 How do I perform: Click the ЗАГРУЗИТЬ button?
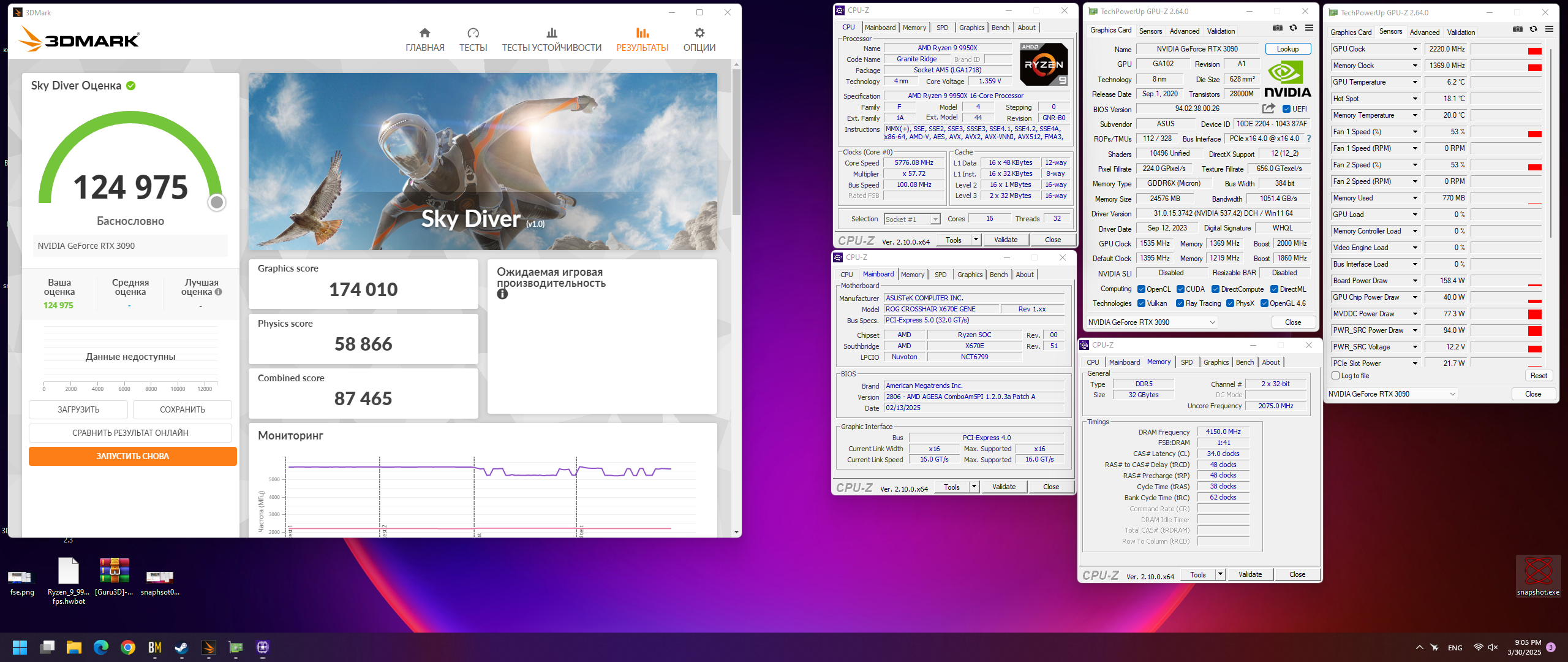(x=78, y=409)
